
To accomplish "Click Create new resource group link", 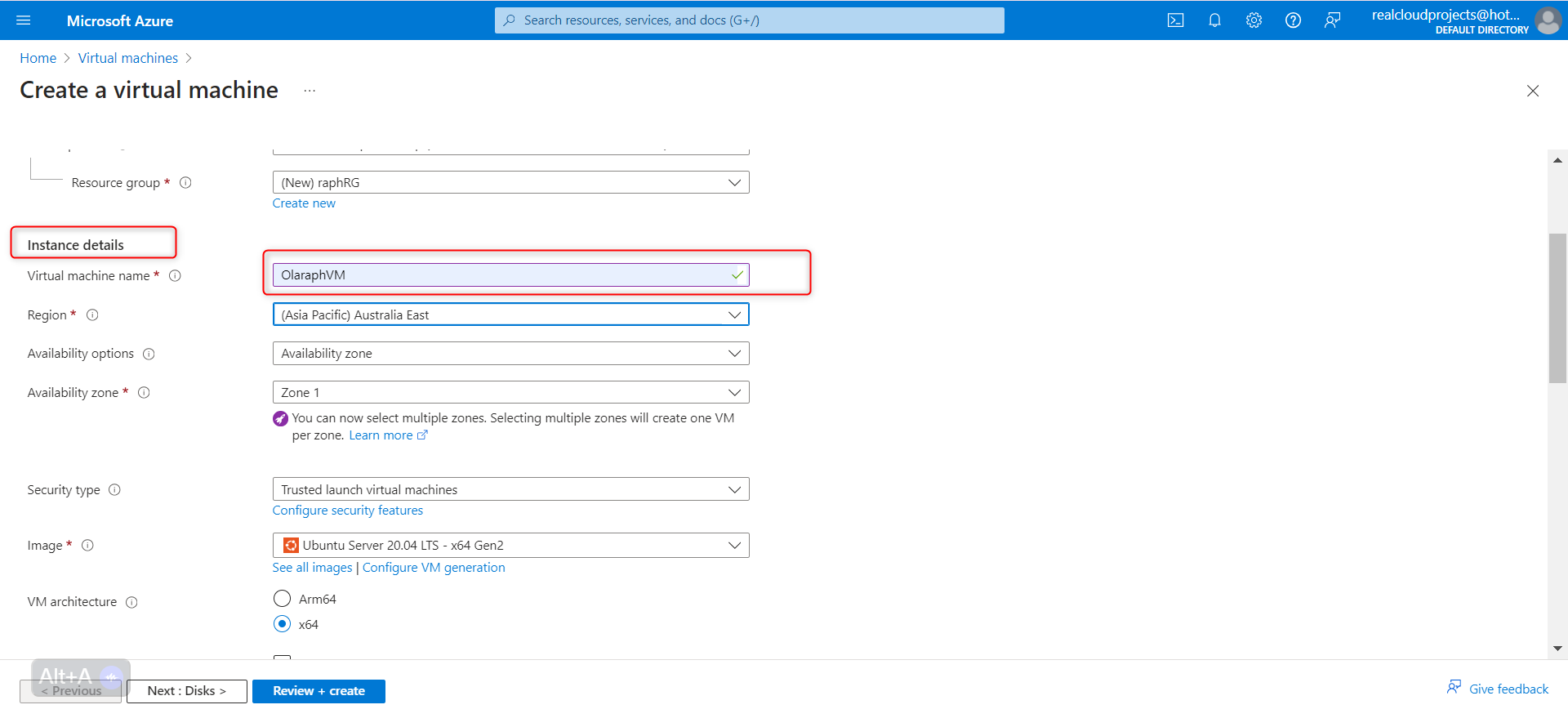I will 304,203.
